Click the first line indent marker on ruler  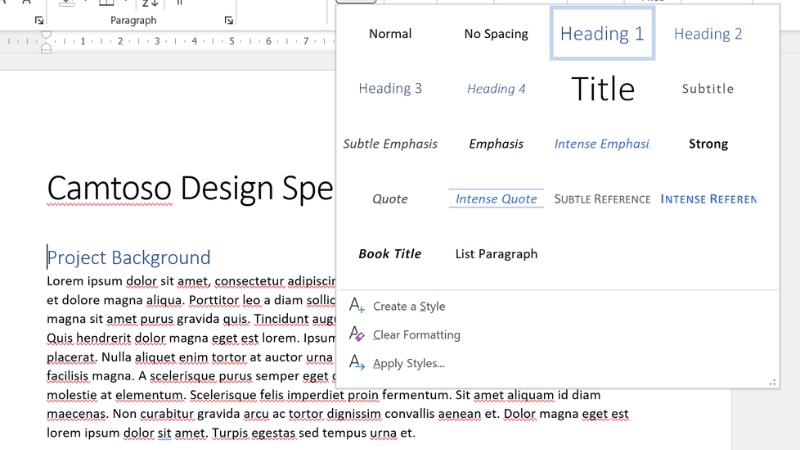(x=45, y=36)
